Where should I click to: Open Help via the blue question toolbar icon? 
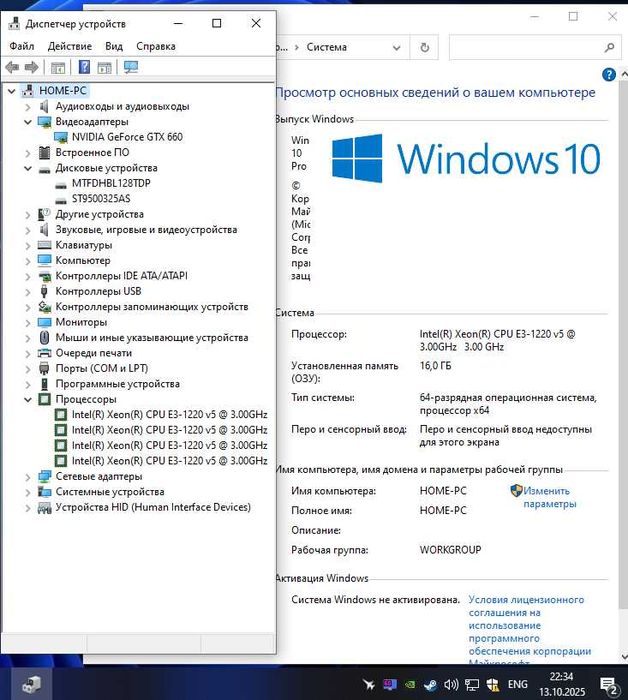click(x=84, y=67)
